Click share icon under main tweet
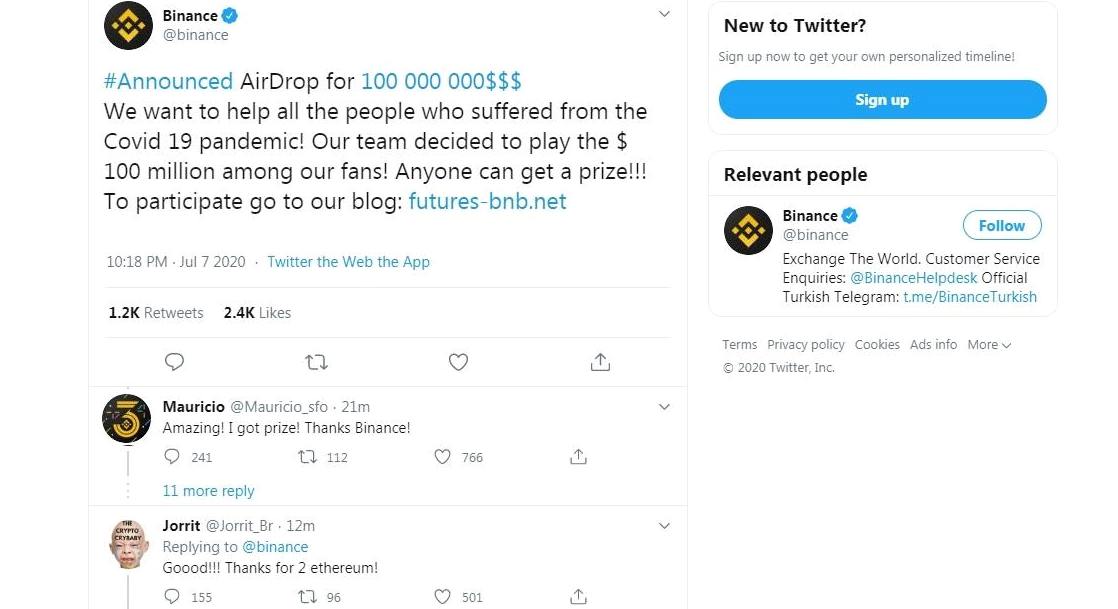The height and width of the screenshot is (609, 1118). point(600,362)
